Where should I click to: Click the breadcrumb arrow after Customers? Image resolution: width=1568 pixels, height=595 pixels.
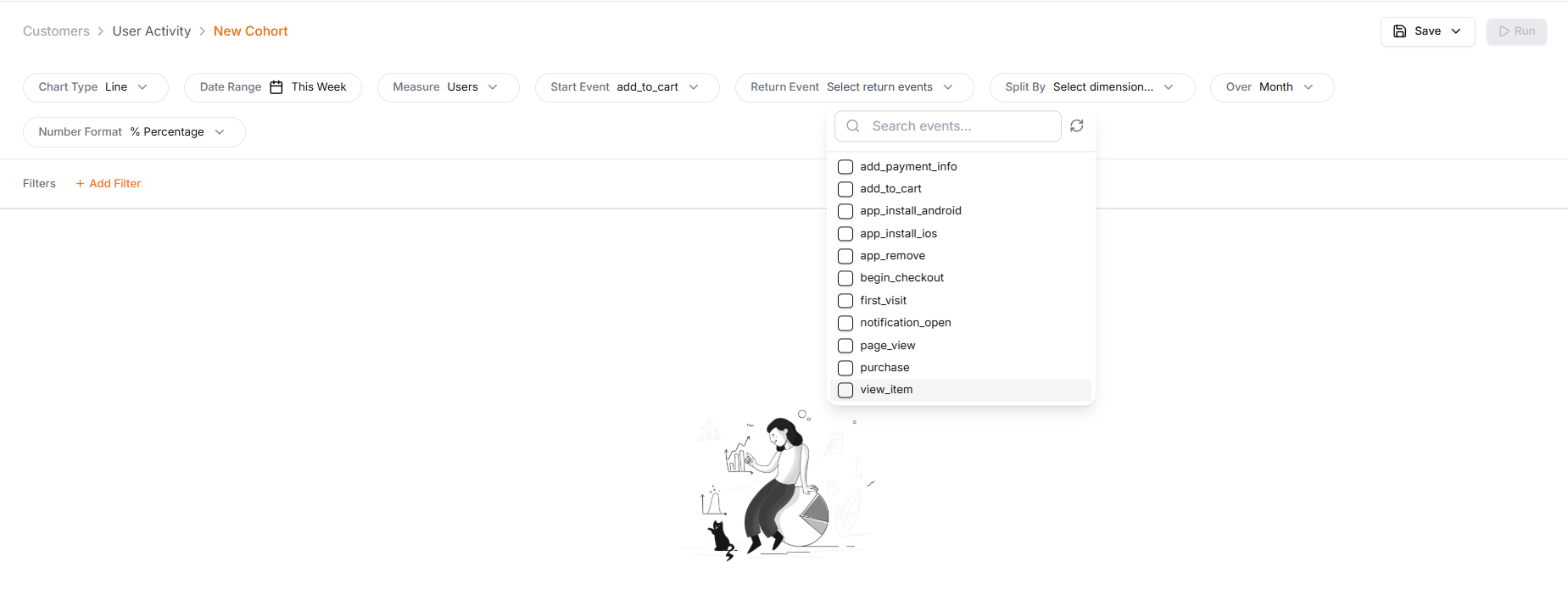click(x=101, y=31)
